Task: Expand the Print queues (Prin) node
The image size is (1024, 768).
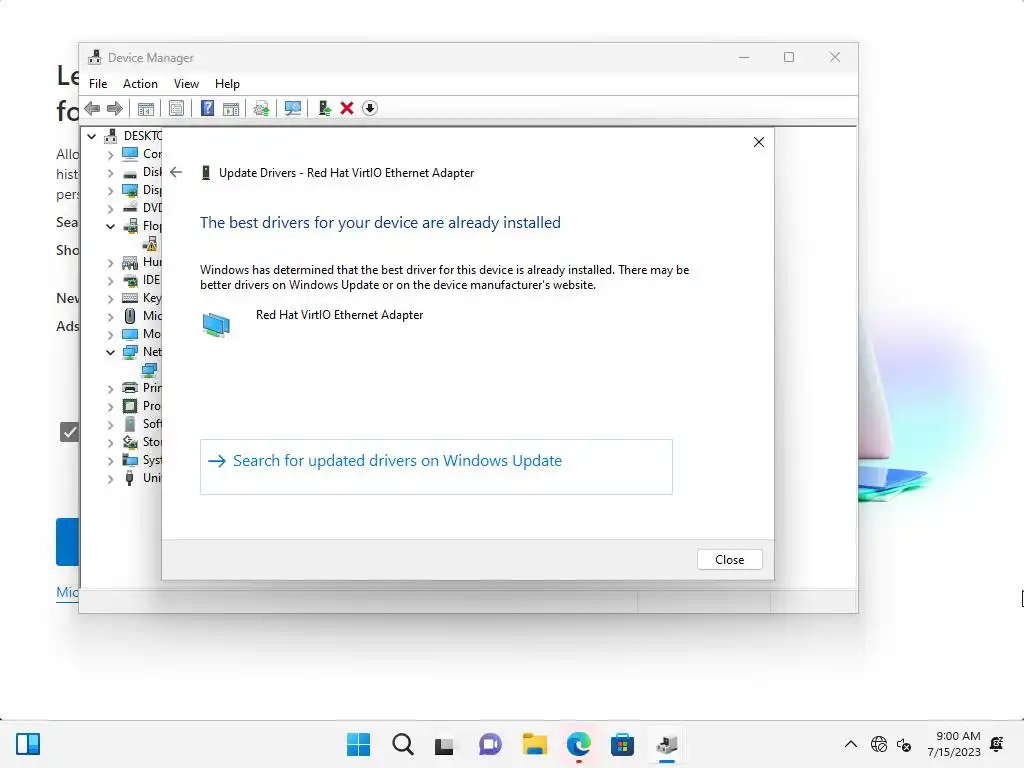Action: [x=110, y=389]
